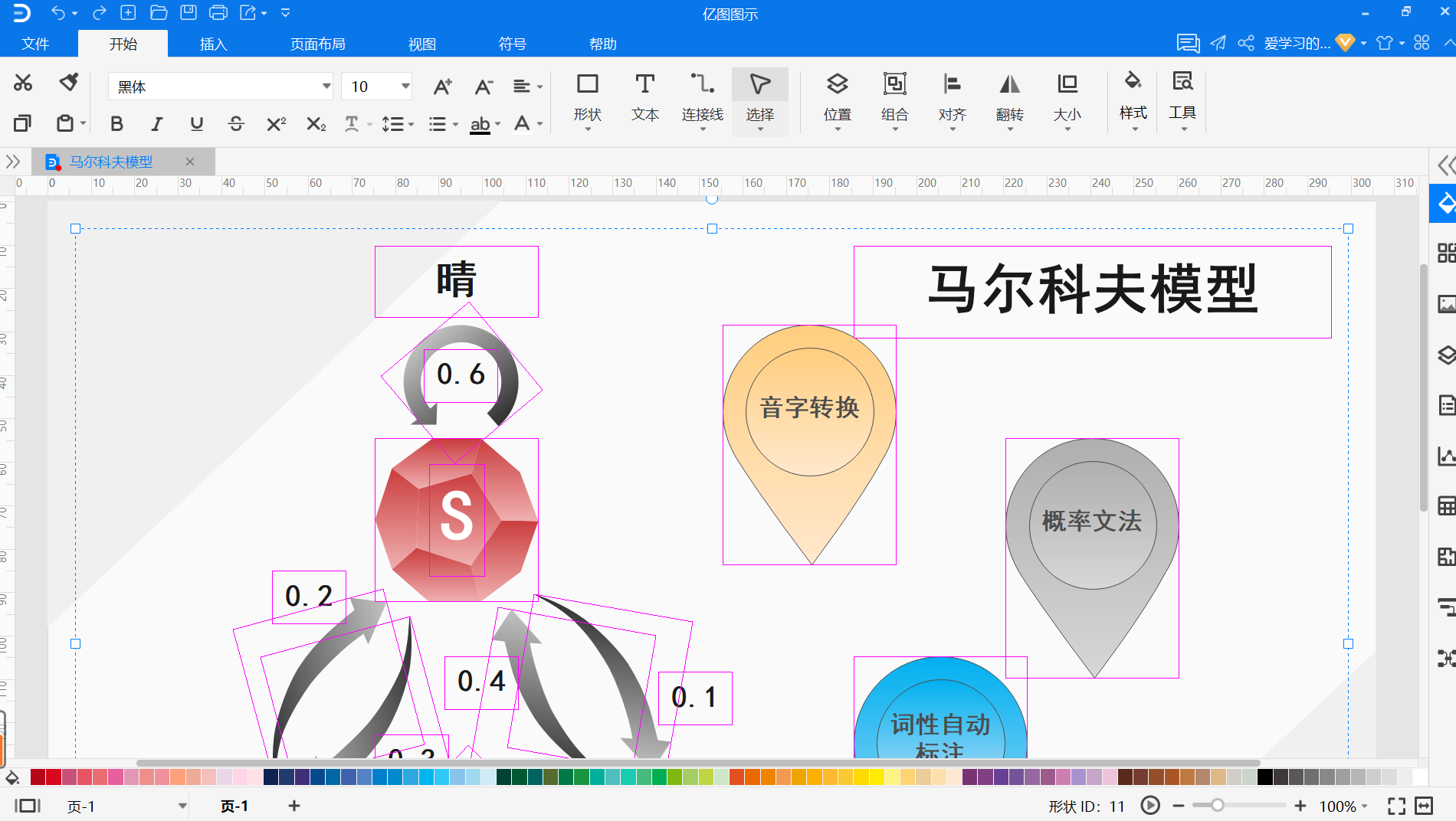Toggle strikethrough formatting
1456x821 pixels.
click(236, 123)
